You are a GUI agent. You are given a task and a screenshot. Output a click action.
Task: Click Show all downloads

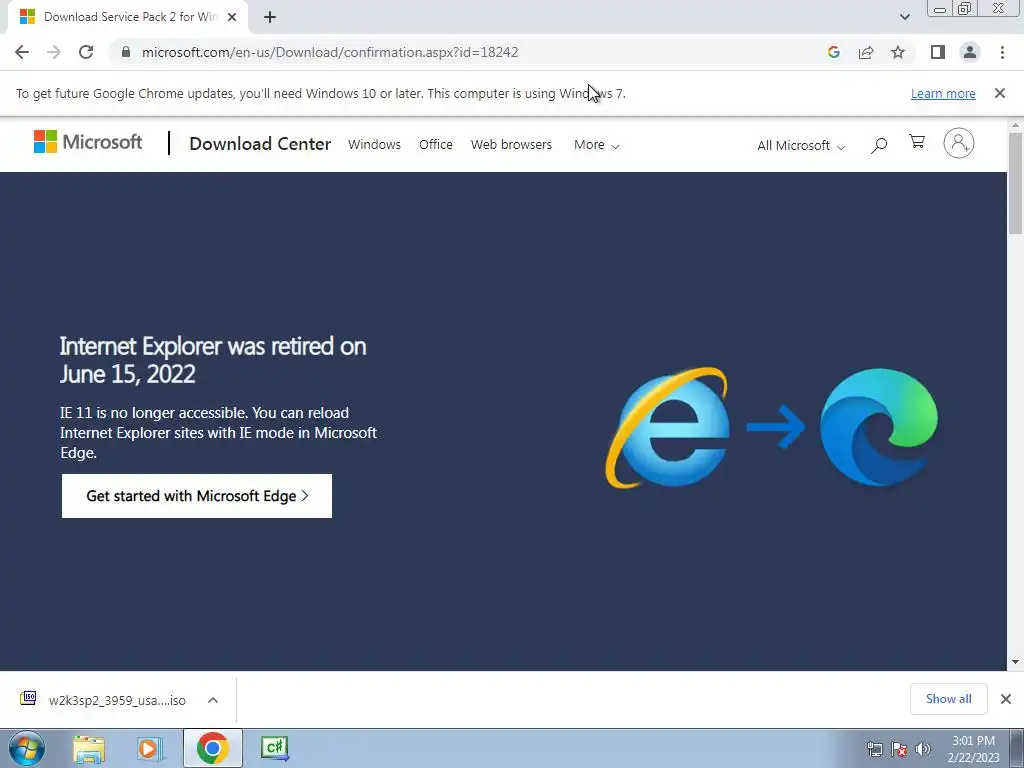coord(948,699)
